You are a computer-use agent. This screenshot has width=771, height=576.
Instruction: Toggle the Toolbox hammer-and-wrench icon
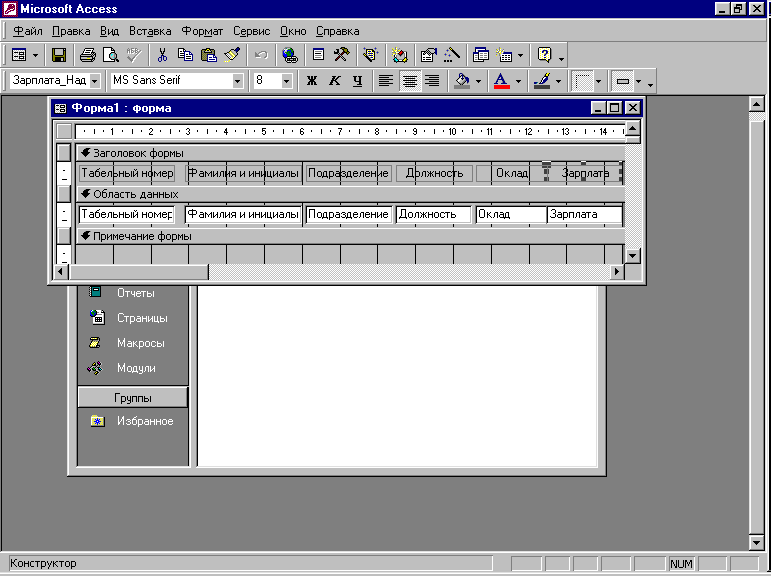tap(341, 55)
